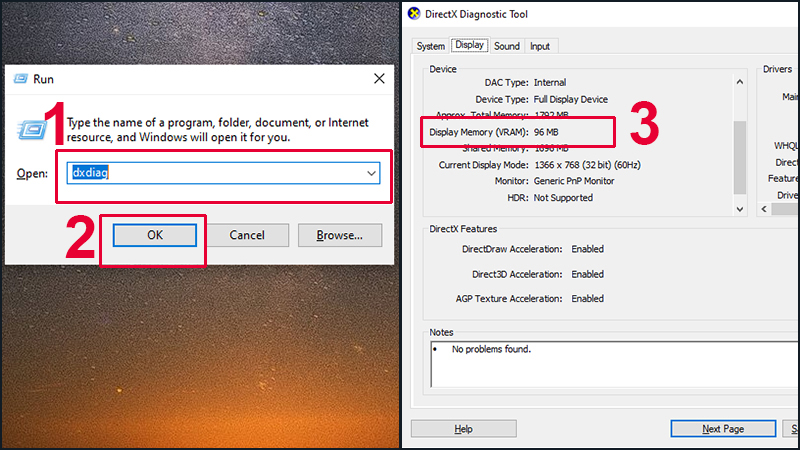This screenshot has width=800, height=450.
Task: Select DirectDraw Acceleration 'Enabled' value
Action: 587,249
